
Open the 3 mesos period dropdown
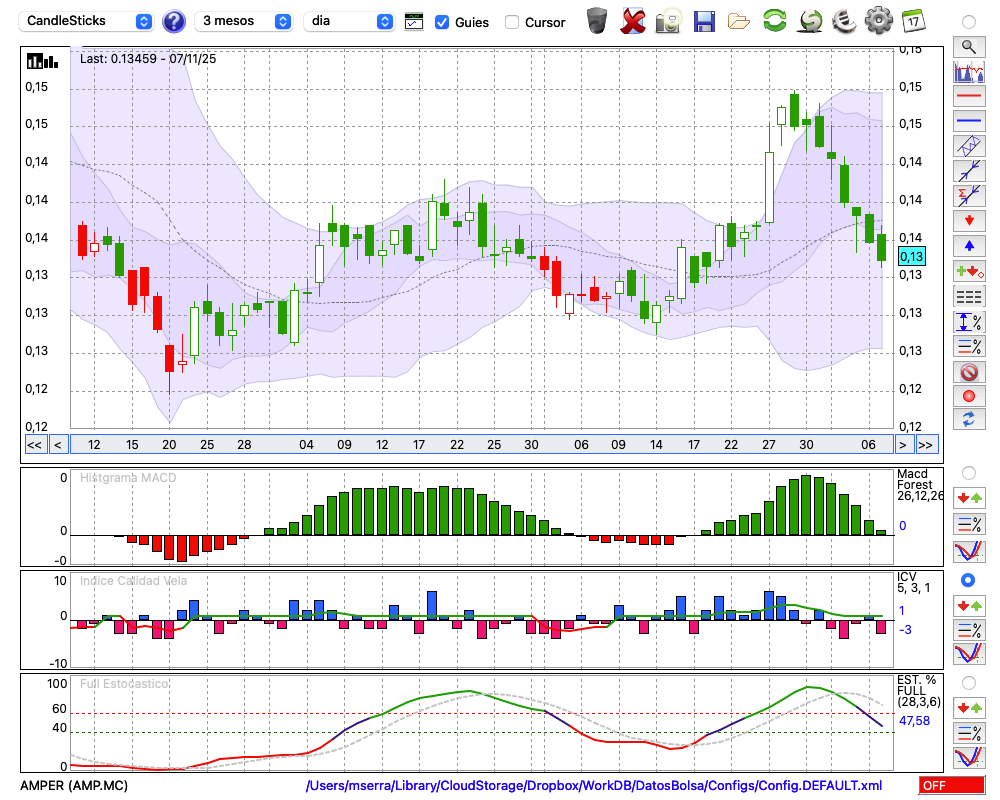click(x=245, y=21)
